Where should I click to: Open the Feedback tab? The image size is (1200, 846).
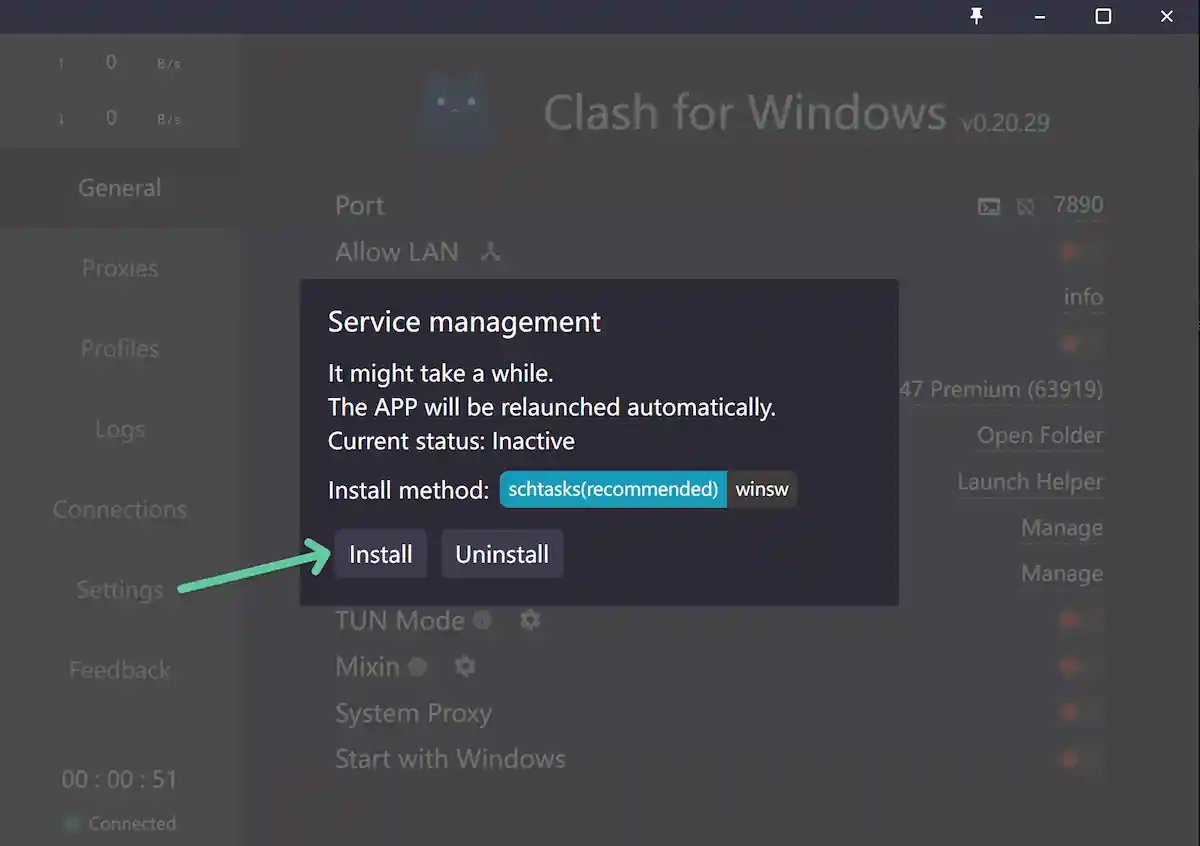point(120,670)
